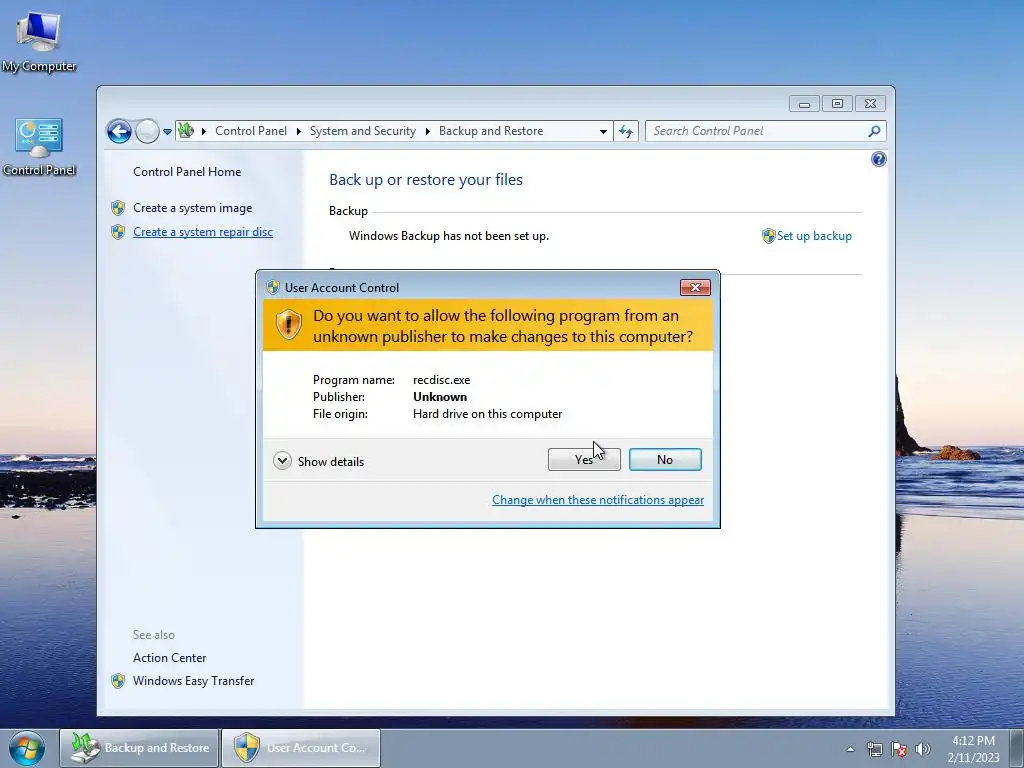Click the UAC title bar shield icon
Screen dimensions: 1024x768
tap(273, 287)
